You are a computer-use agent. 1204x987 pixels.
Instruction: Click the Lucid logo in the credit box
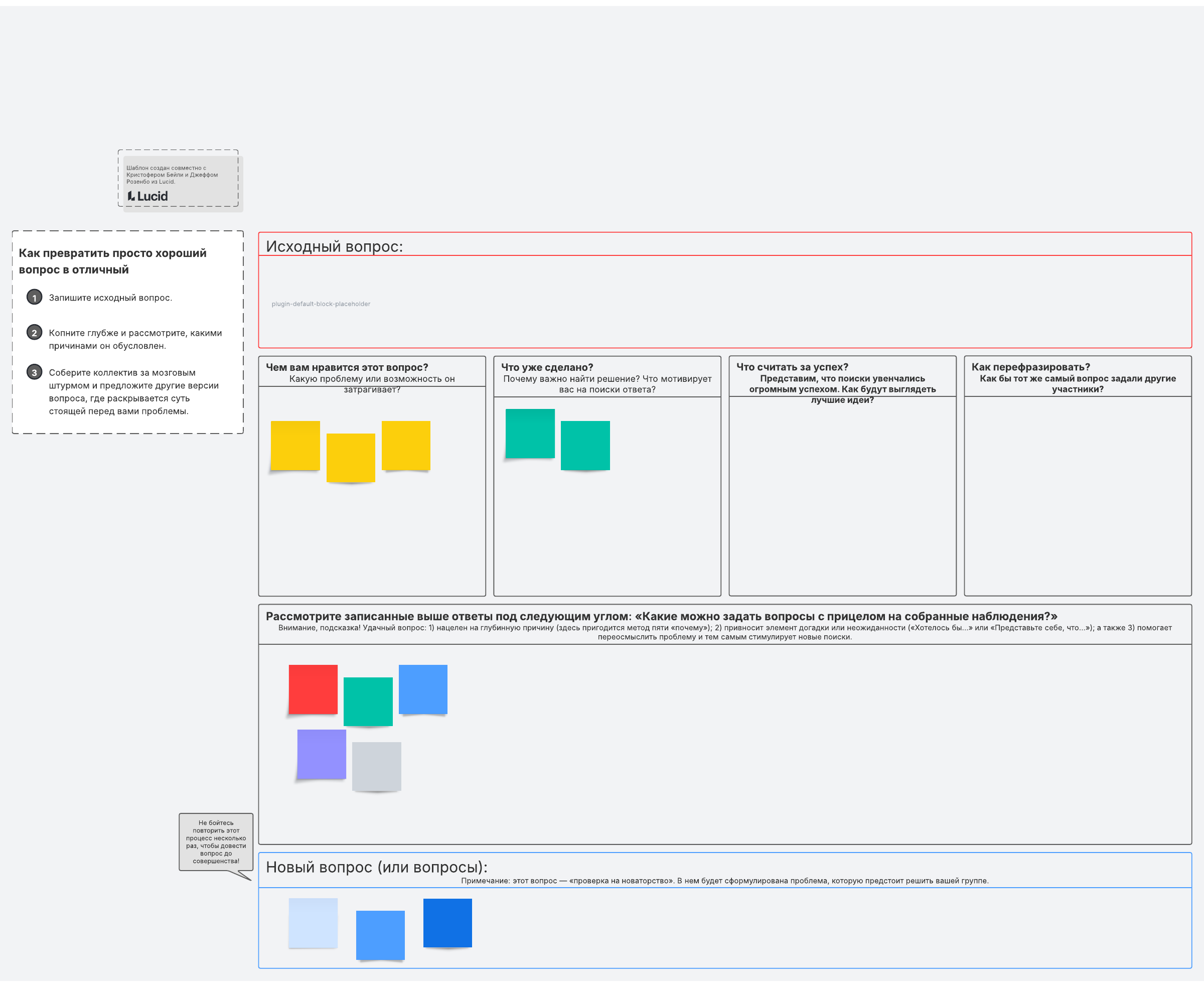147,196
